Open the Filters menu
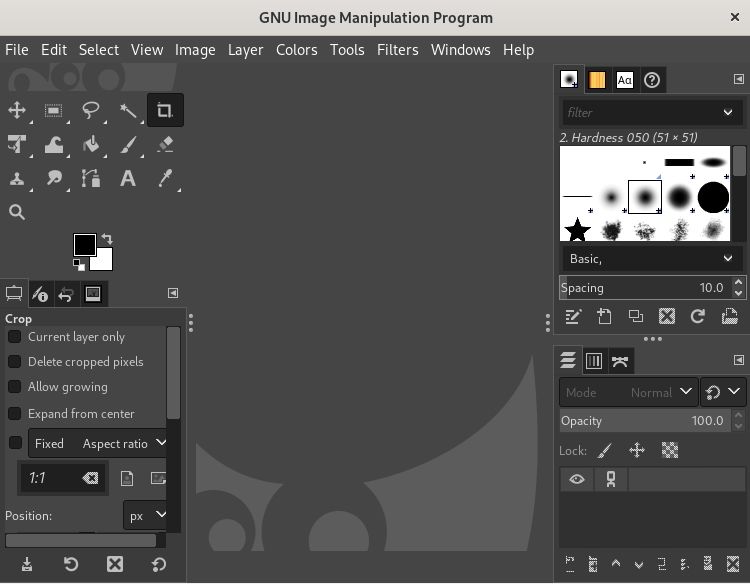The height and width of the screenshot is (584, 750). (397, 49)
